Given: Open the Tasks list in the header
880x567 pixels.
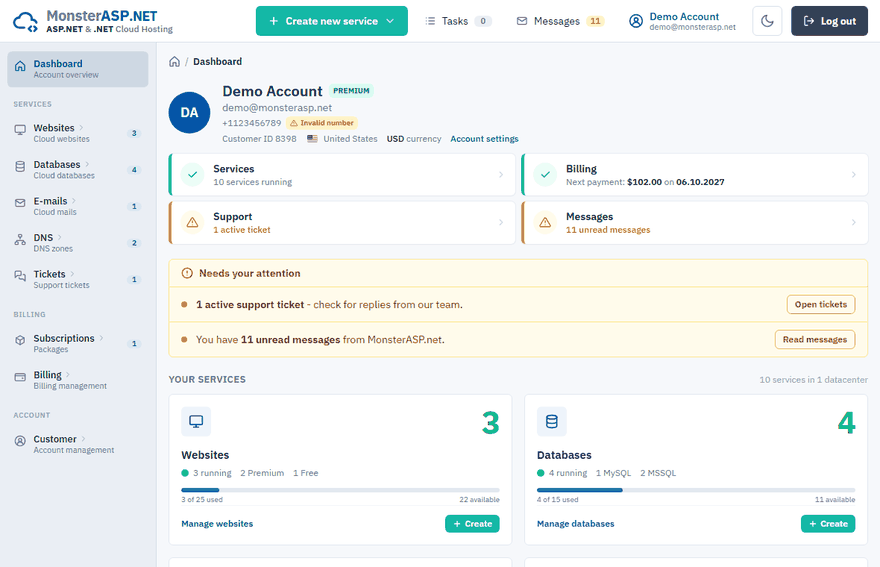Looking at the screenshot, I should point(458,21).
